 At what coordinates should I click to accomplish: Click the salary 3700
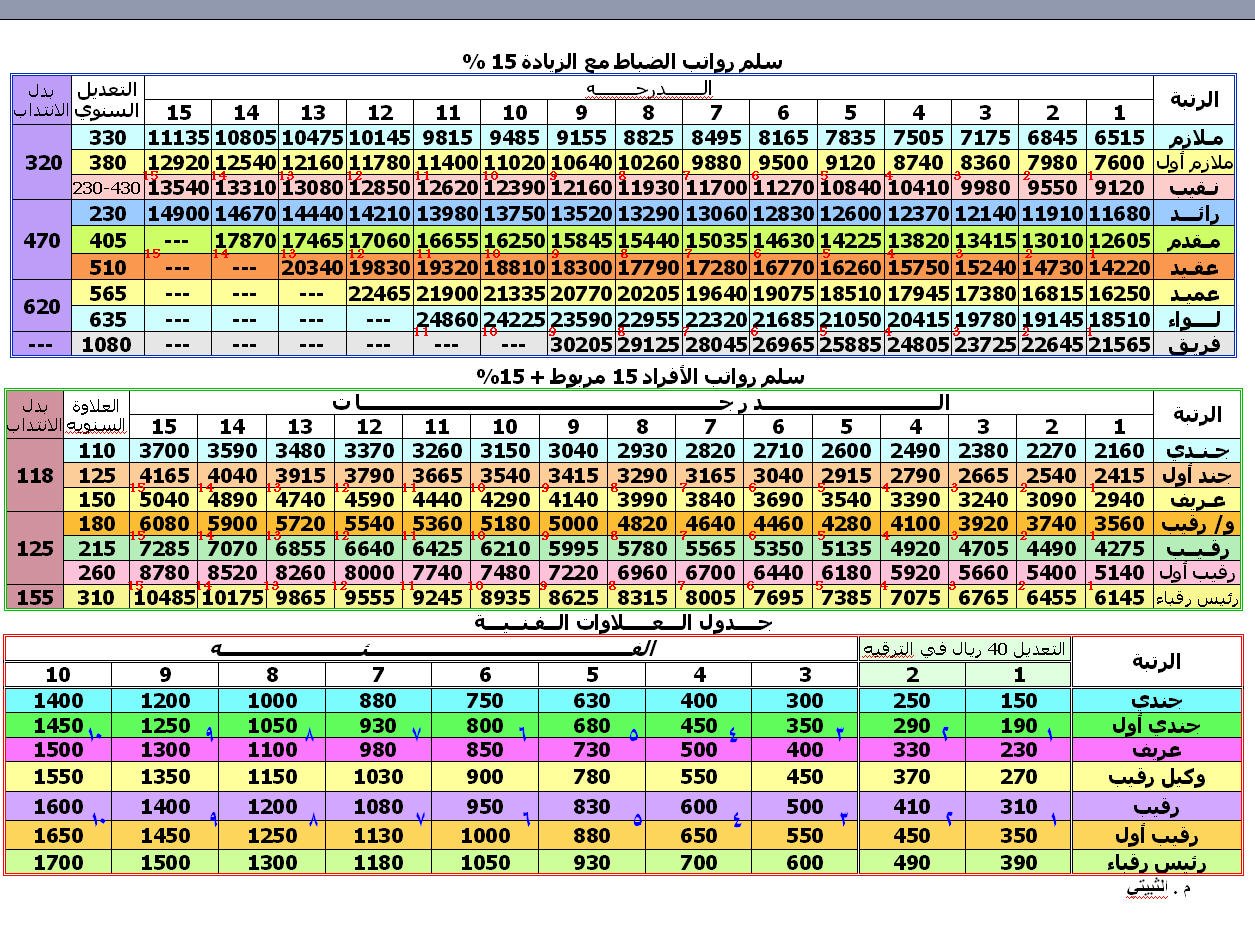[x=165, y=451]
